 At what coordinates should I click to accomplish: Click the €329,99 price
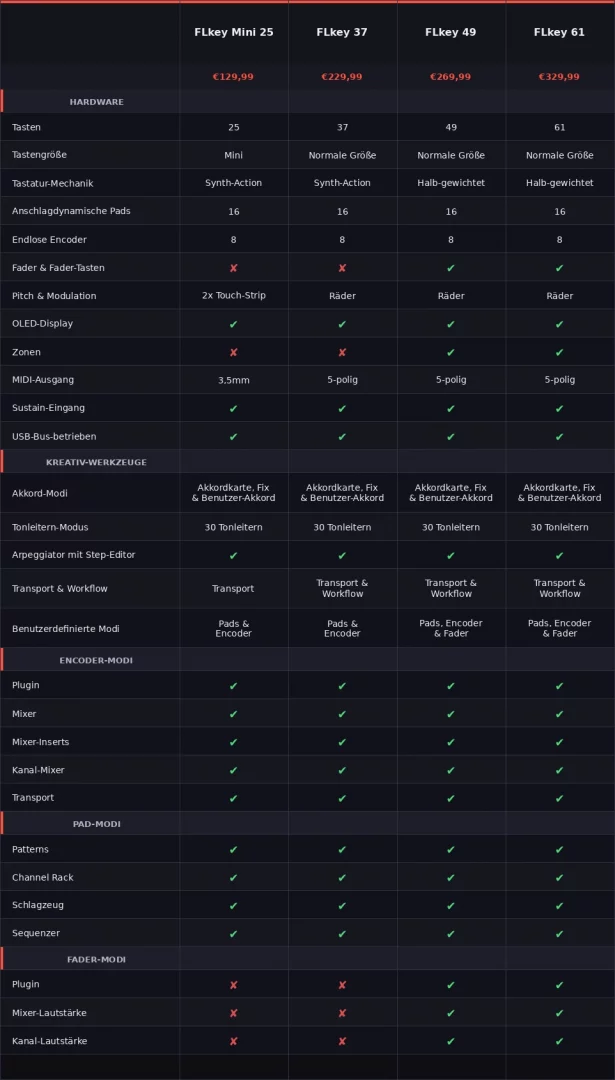559,76
